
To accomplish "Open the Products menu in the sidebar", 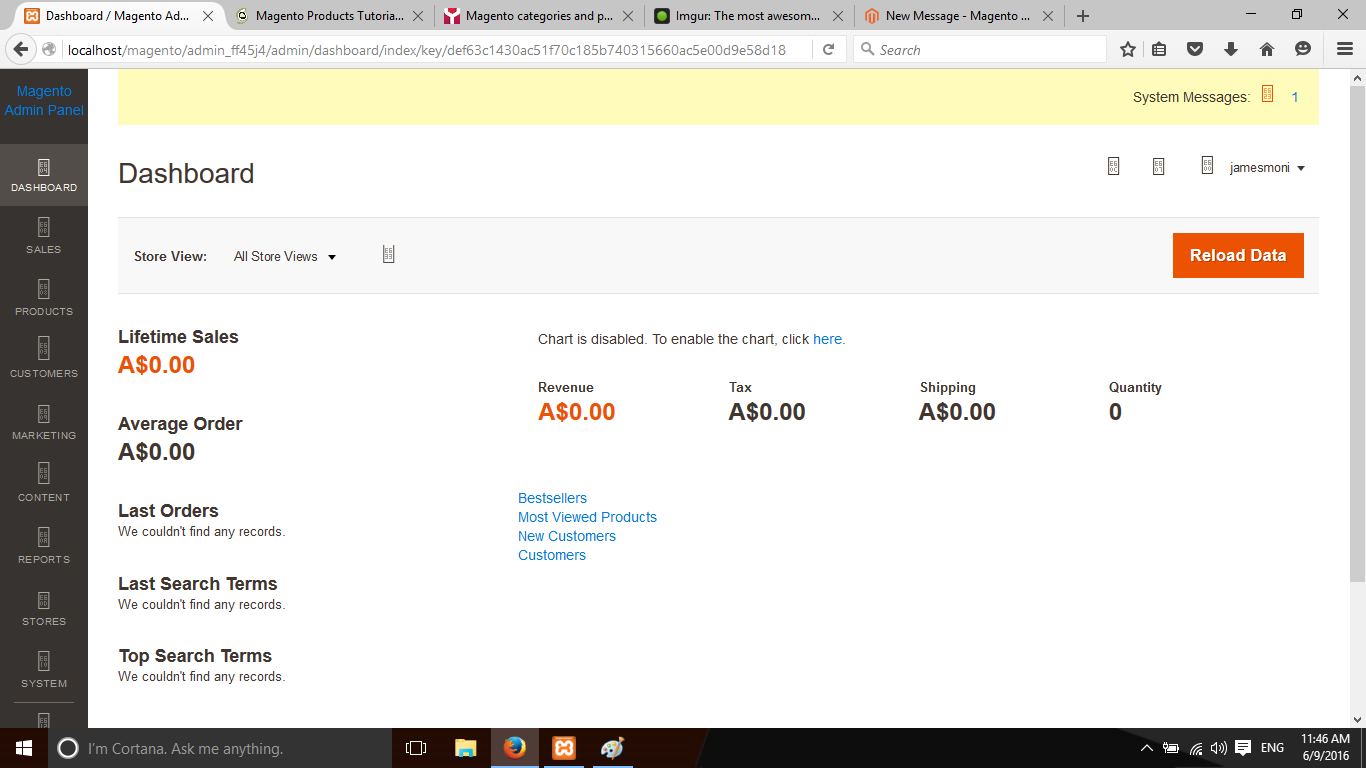I will (x=44, y=299).
